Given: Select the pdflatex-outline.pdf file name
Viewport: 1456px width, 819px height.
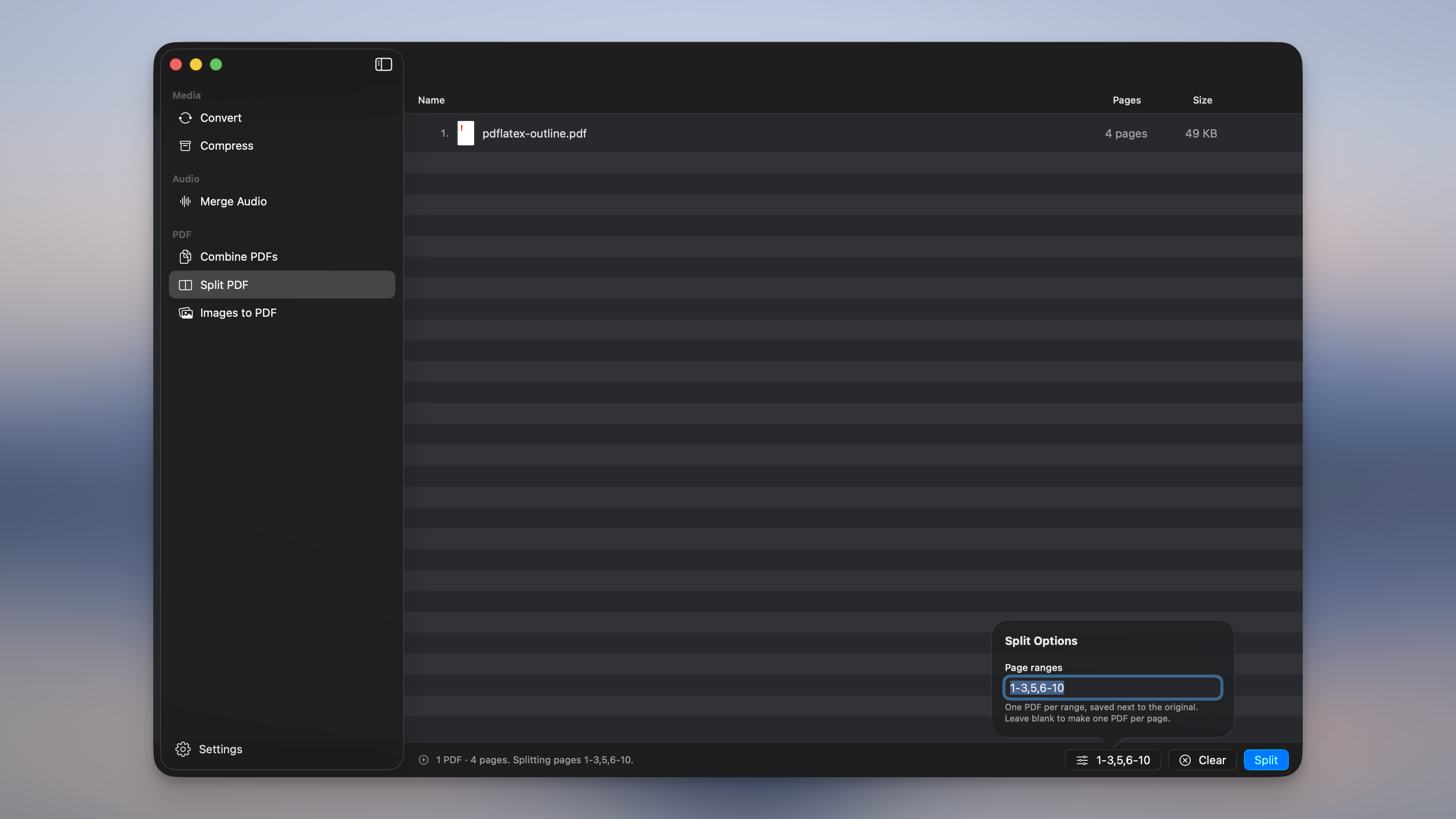Looking at the screenshot, I should click(x=534, y=133).
